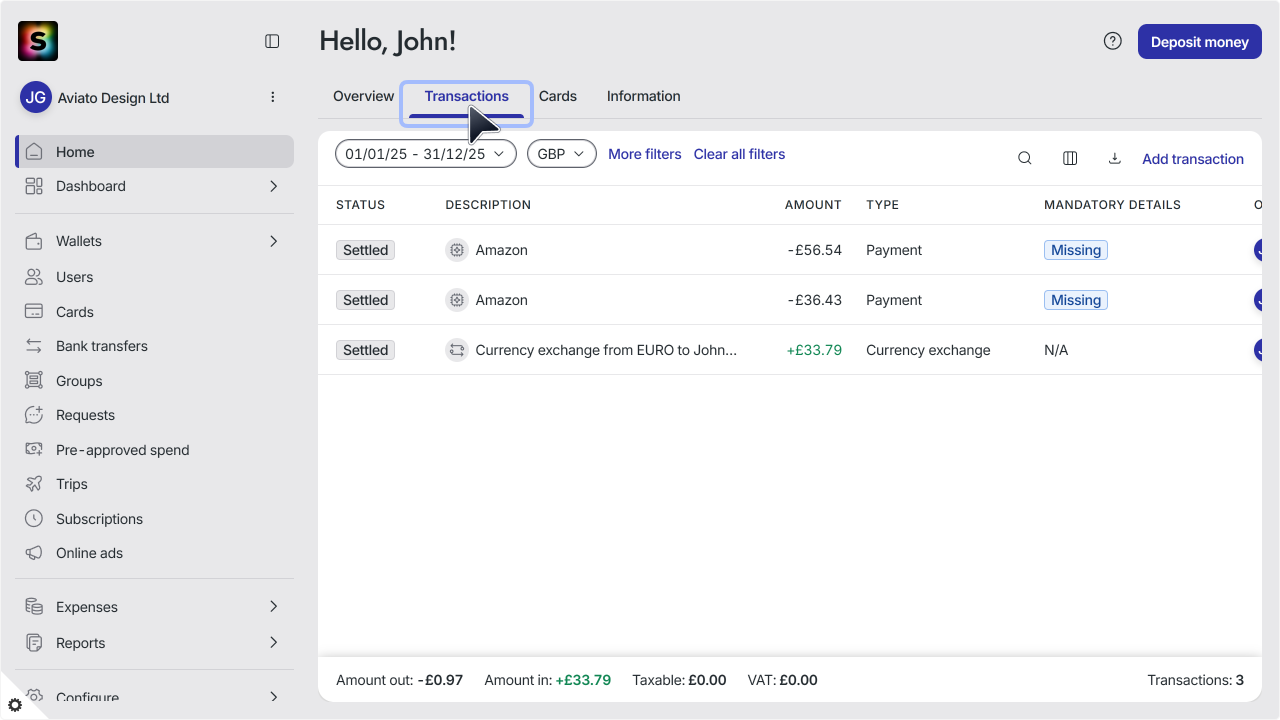
Task: Expand the Reports chevron in the sidebar
Action: pos(273,643)
